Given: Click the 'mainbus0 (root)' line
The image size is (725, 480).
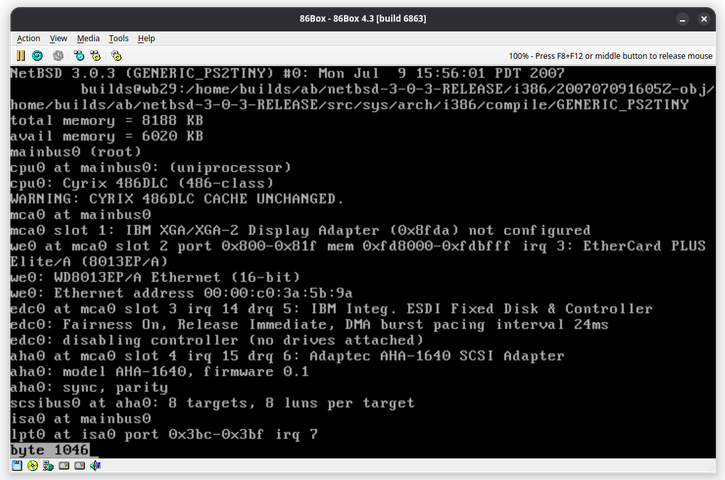Looking at the screenshot, I should (76, 152).
